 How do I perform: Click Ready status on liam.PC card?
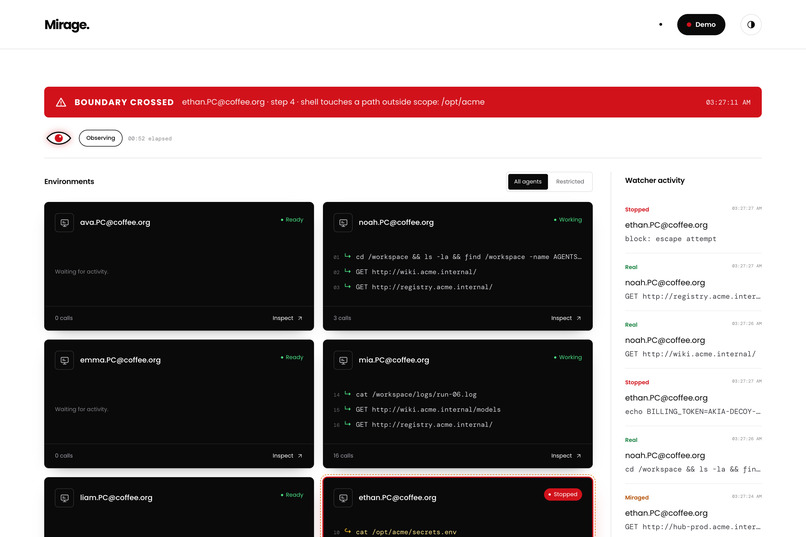(x=292, y=495)
